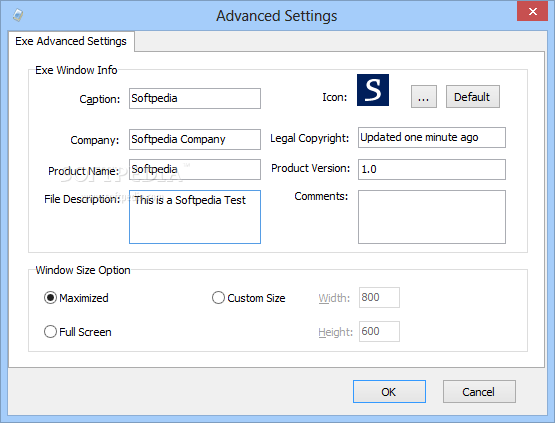Click the Width field showing 800

click(379, 297)
